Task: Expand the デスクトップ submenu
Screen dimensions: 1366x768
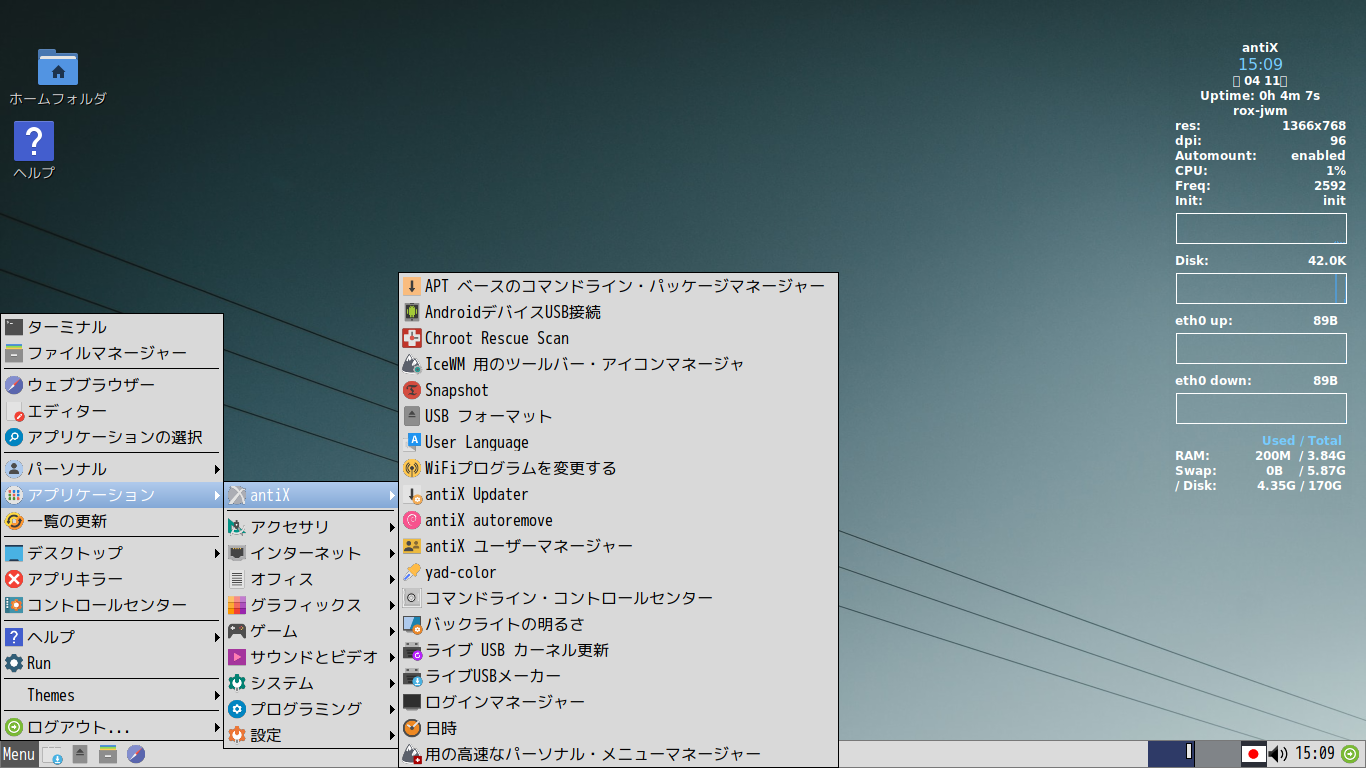Action: pyautogui.click(x=112, y=553)
